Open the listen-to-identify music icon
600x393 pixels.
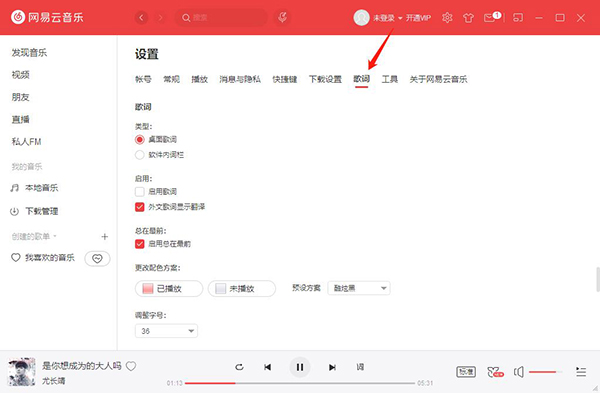pyautogui.click(x=282, y=18)
